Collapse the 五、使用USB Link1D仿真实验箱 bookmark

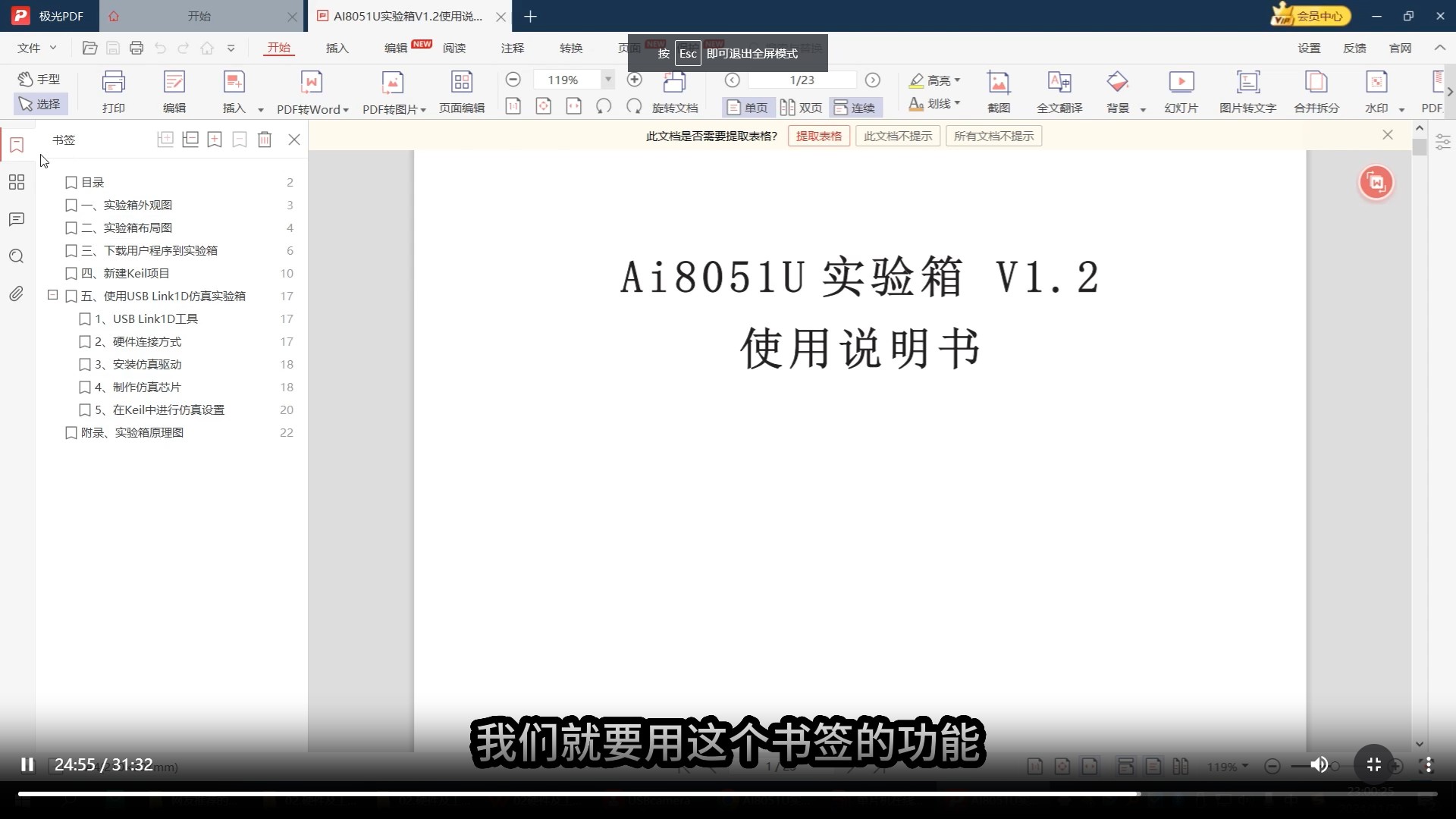tap(52, 295)
